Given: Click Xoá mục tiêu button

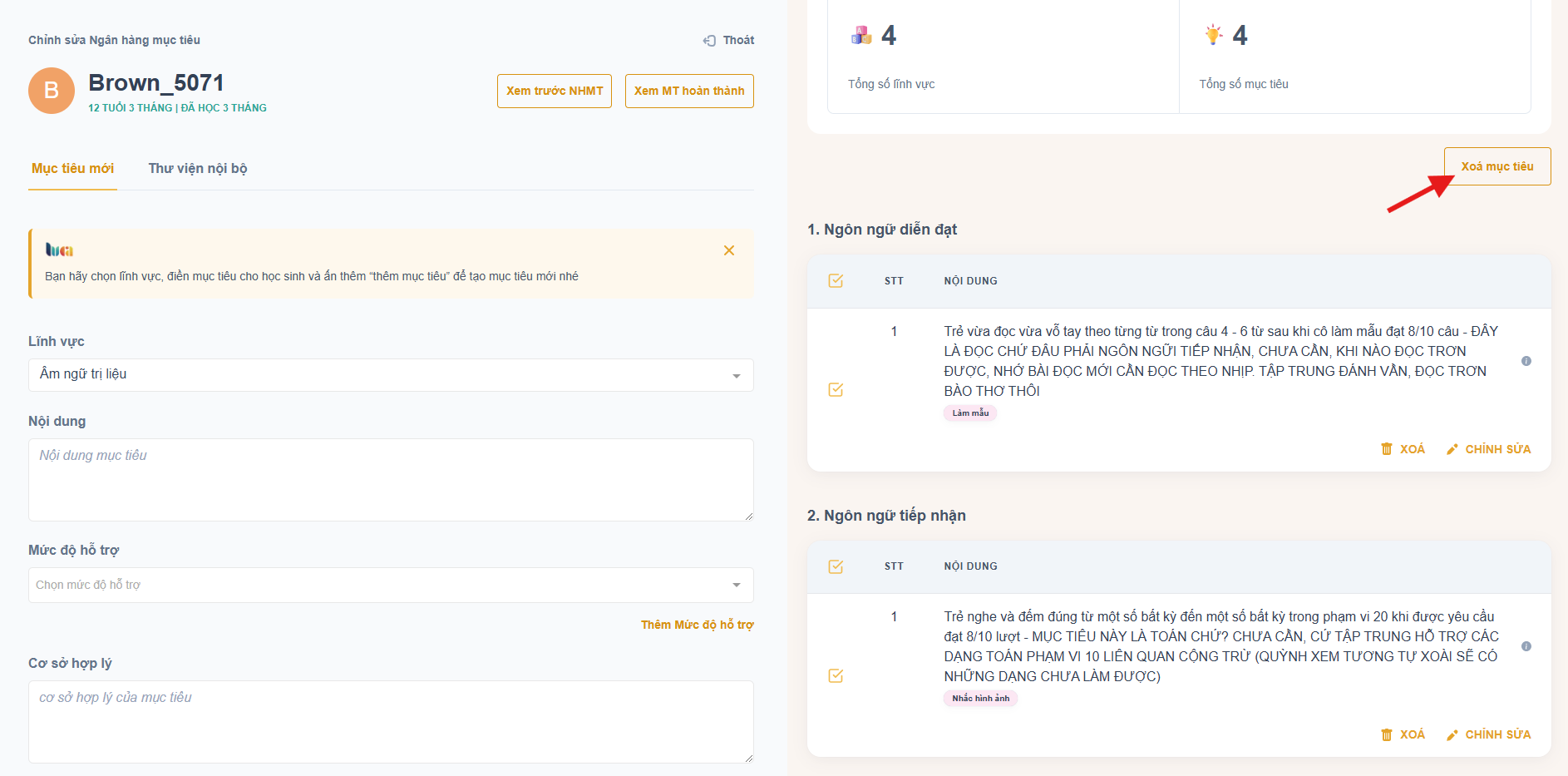Looking at the screenshot, I should (1497, 166).
